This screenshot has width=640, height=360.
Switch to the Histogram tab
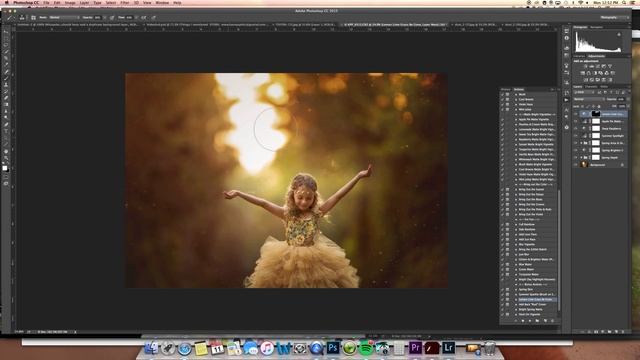tap(580, 27)
